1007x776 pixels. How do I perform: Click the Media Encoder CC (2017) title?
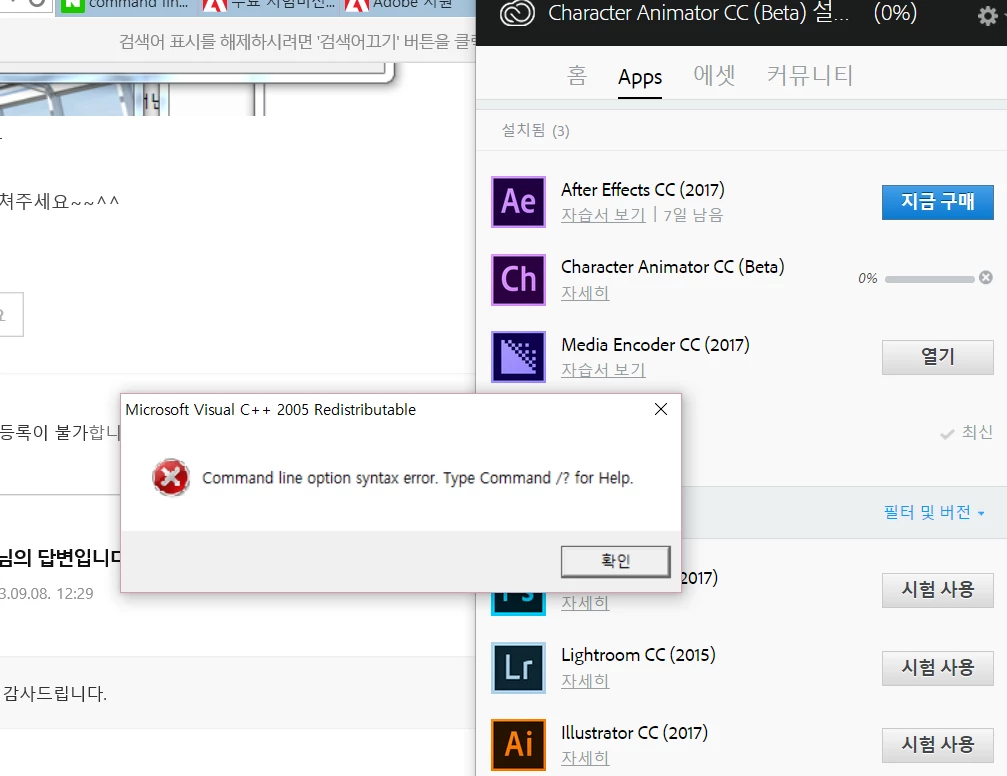coord(655,345)
